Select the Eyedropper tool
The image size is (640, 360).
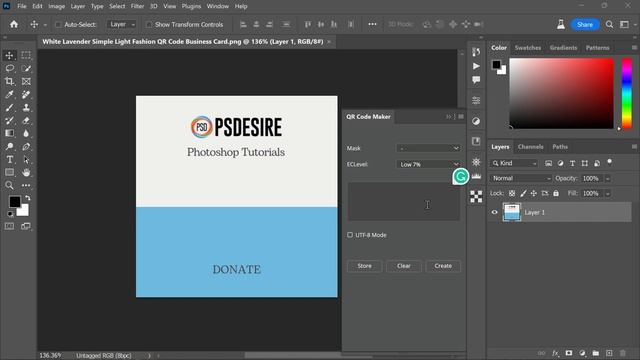[x=9, y=94]
